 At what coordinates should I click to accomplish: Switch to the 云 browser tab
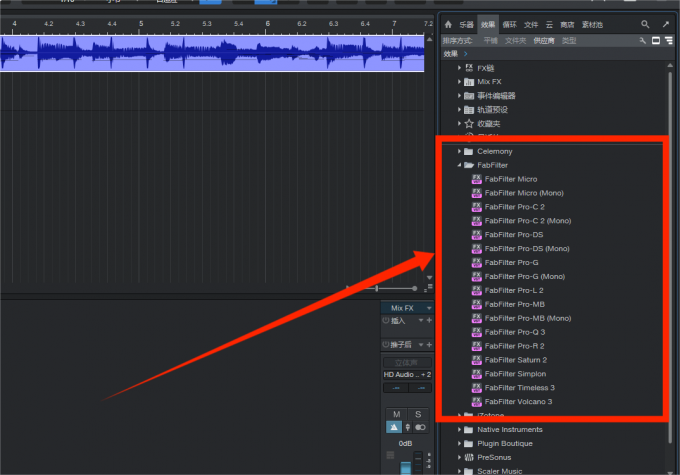(x=549, y=25)
